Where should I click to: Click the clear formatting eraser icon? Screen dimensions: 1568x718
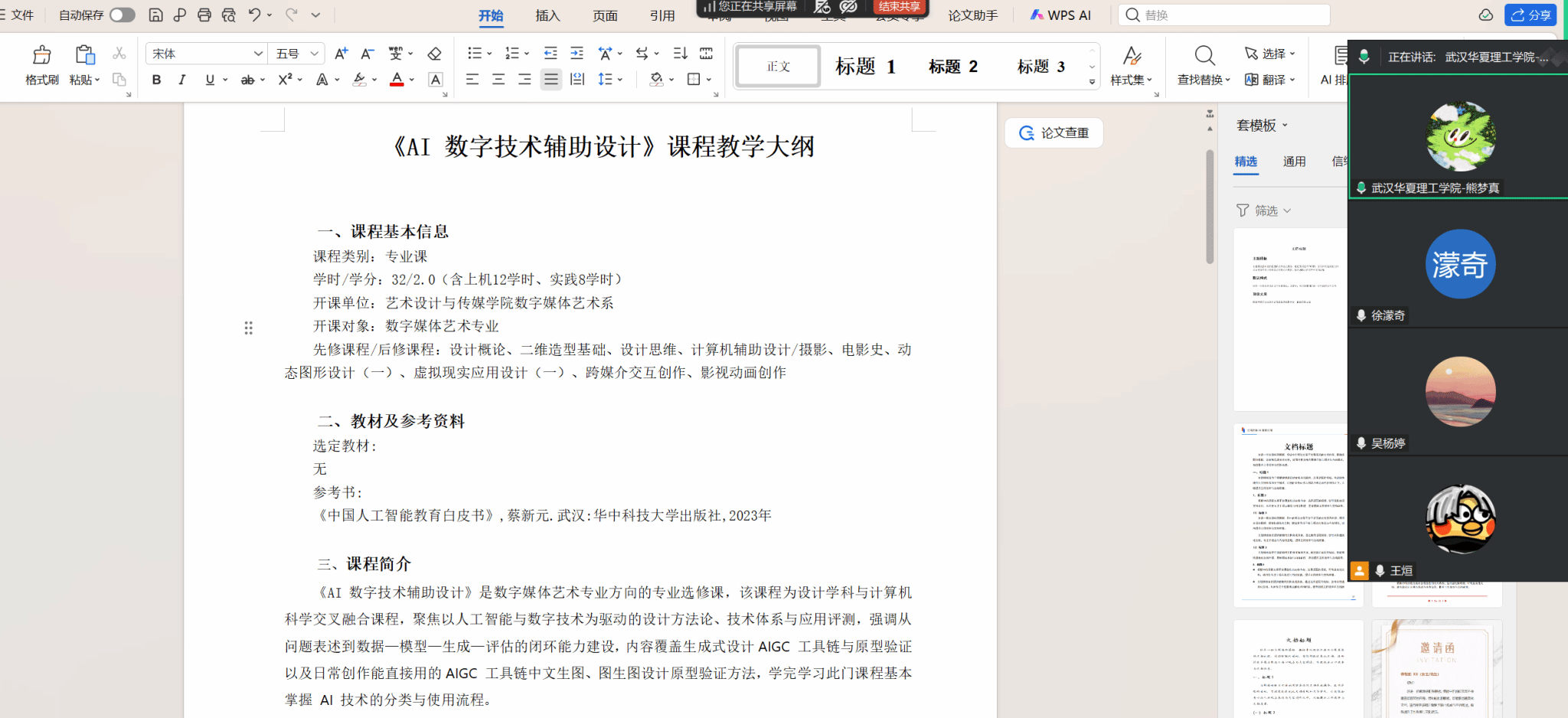[x=435, y=54]
